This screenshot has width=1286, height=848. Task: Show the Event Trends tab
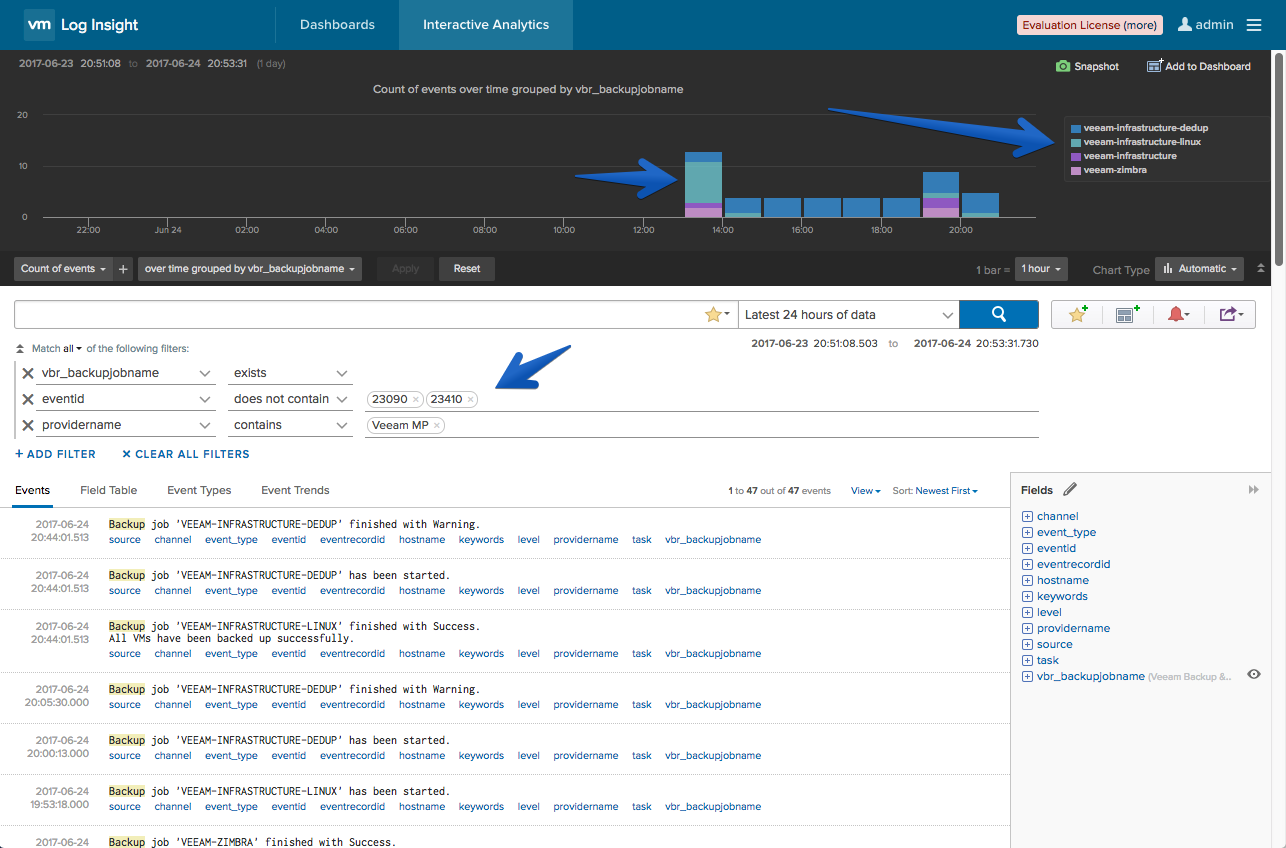(295, 490)
